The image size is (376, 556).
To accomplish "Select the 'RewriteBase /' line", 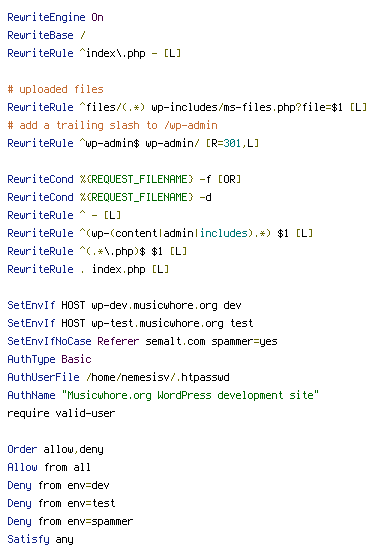I will click(46, 35).
